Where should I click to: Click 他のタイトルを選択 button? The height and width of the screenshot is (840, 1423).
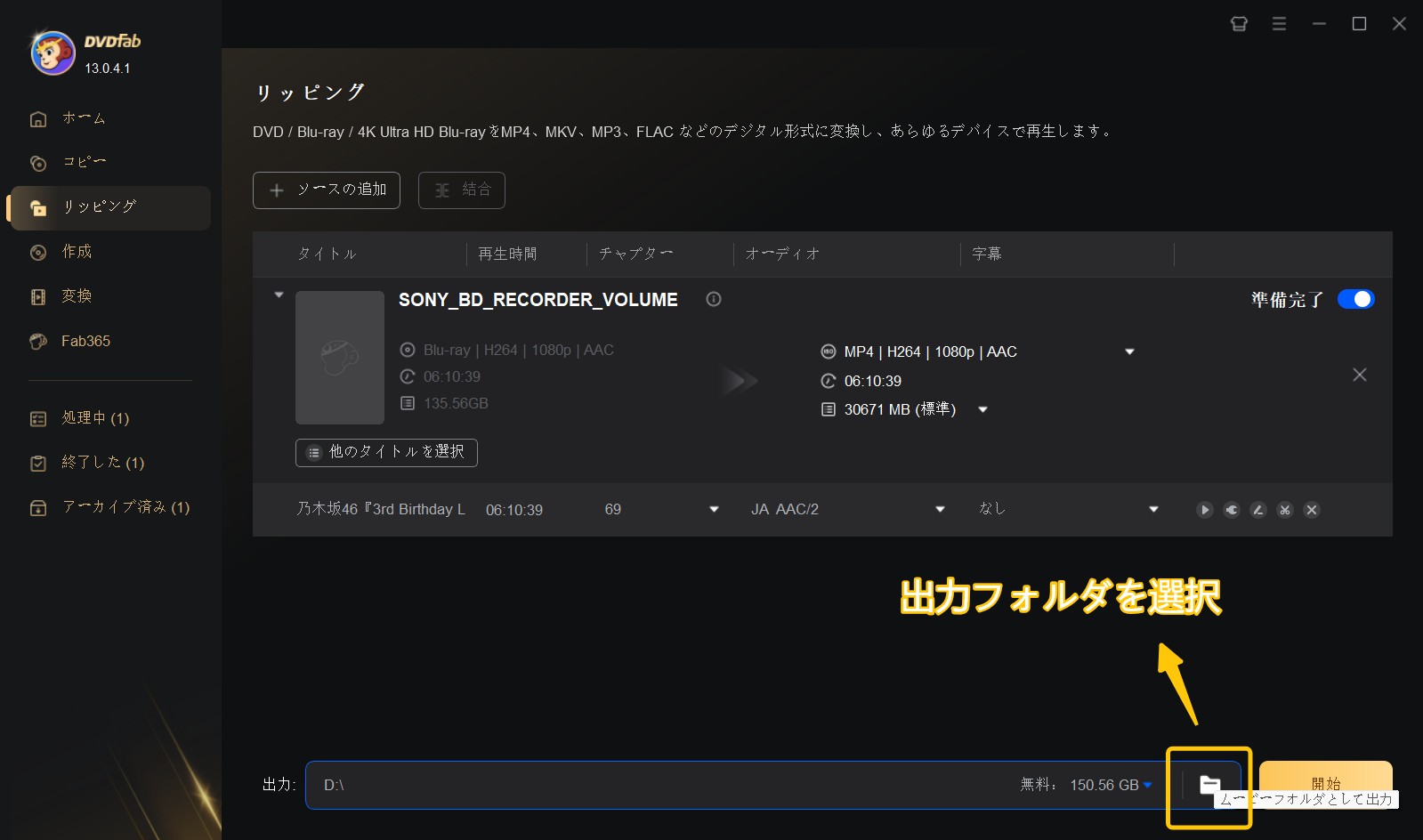pyautogui.click(x=386, y=452)
